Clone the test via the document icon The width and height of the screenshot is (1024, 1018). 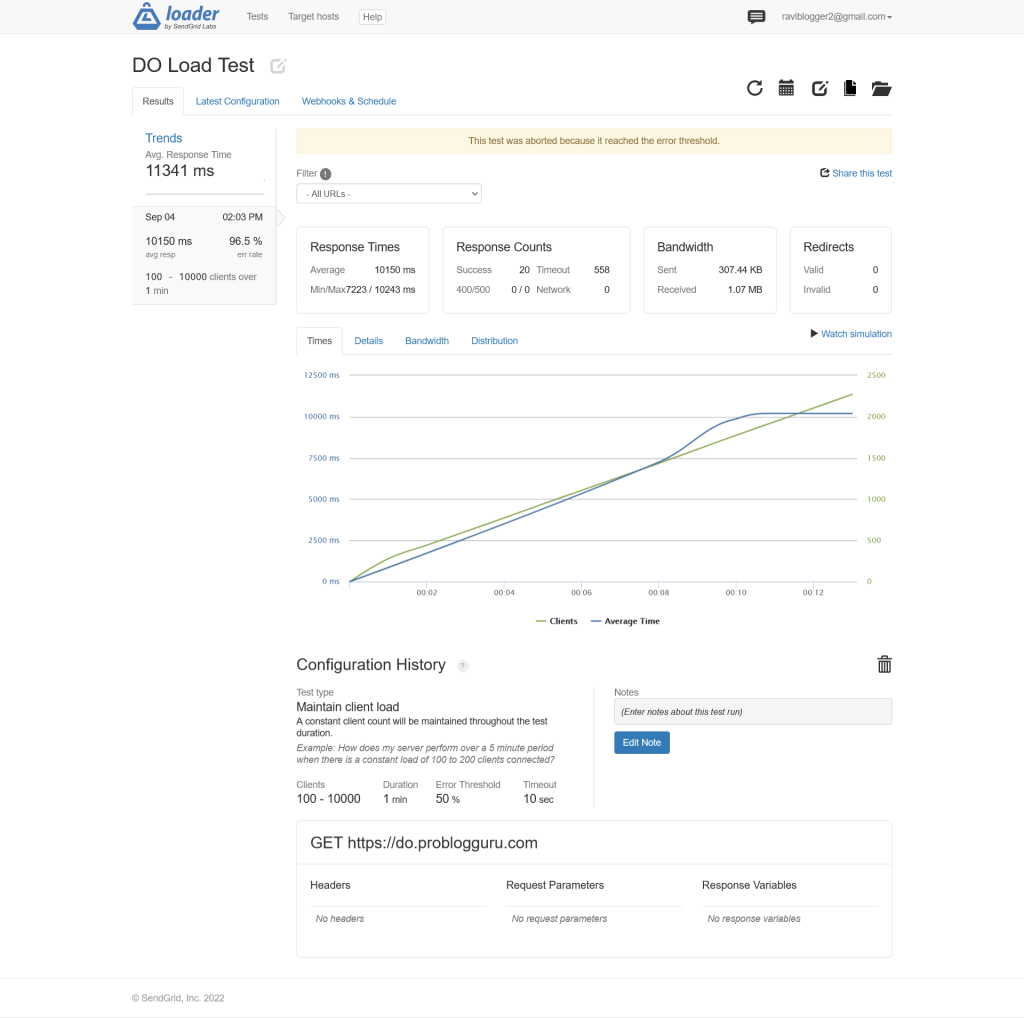point(850,88)
